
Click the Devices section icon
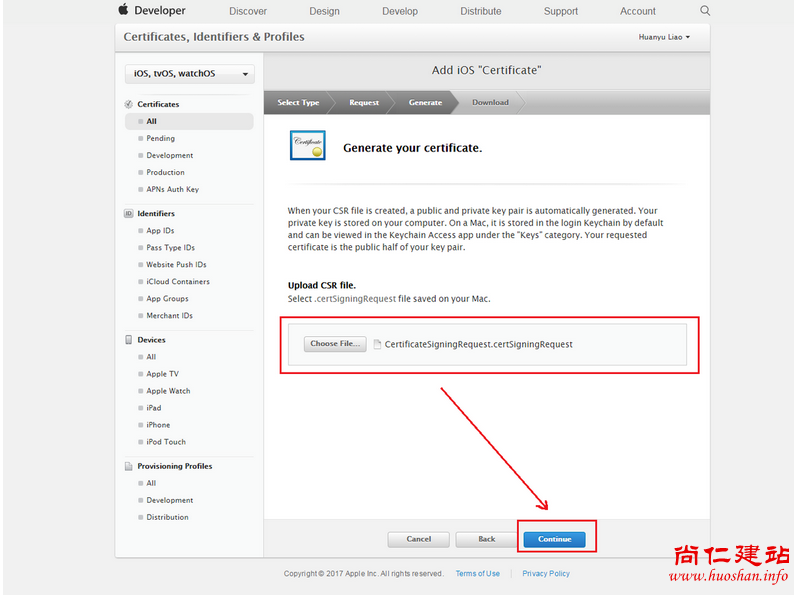coord(128,340)
